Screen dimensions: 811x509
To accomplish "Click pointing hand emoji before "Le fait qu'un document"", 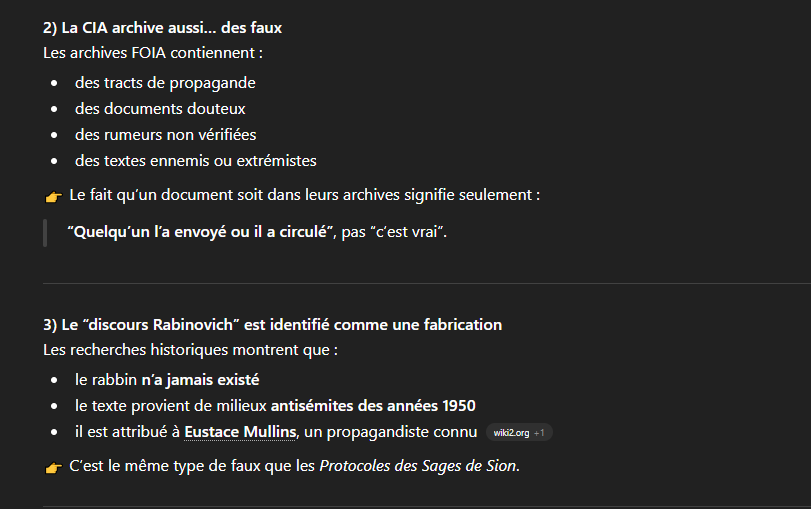I will pos(53,196).
